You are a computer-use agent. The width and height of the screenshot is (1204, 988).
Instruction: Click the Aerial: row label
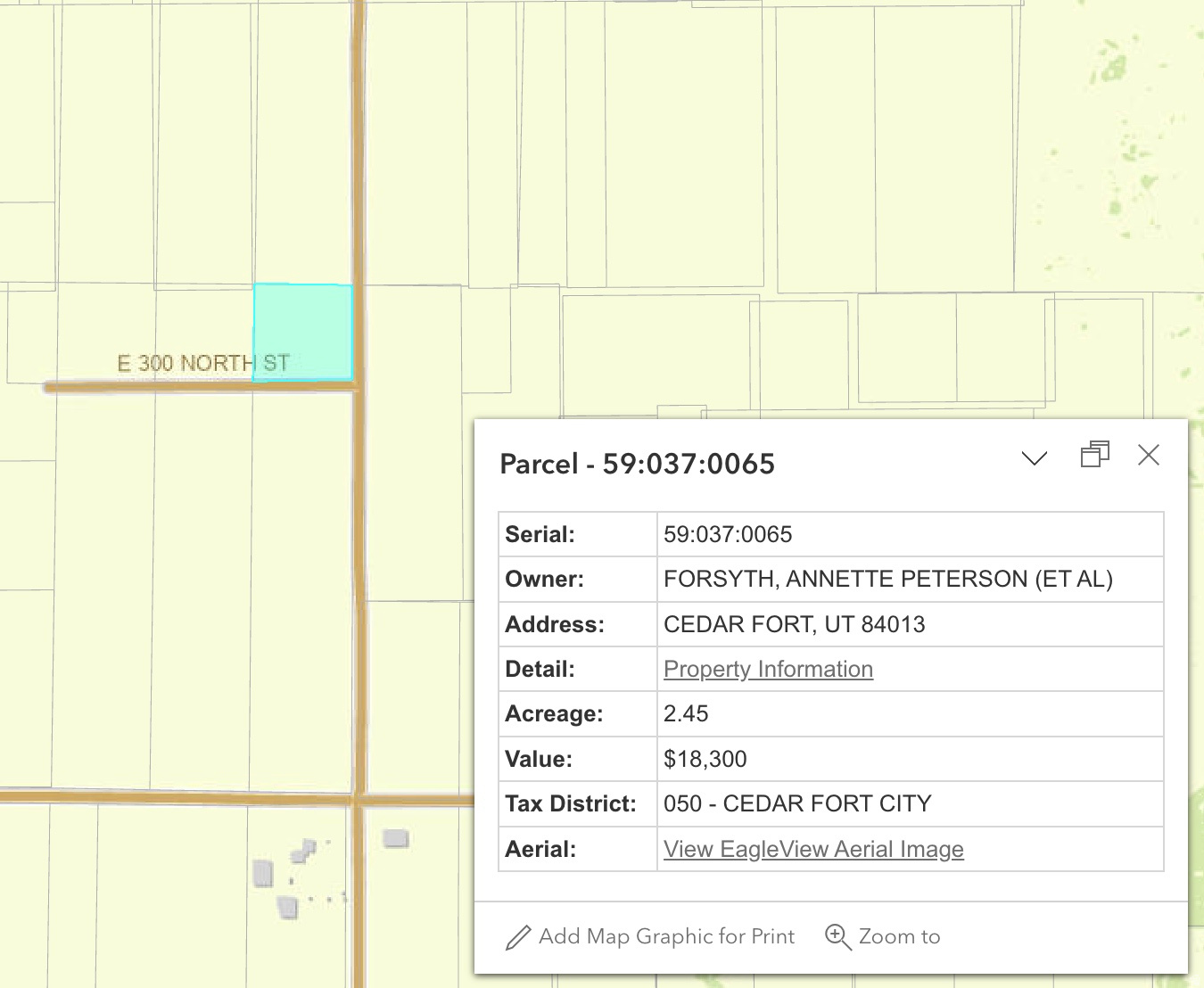(x=540, y=849)
